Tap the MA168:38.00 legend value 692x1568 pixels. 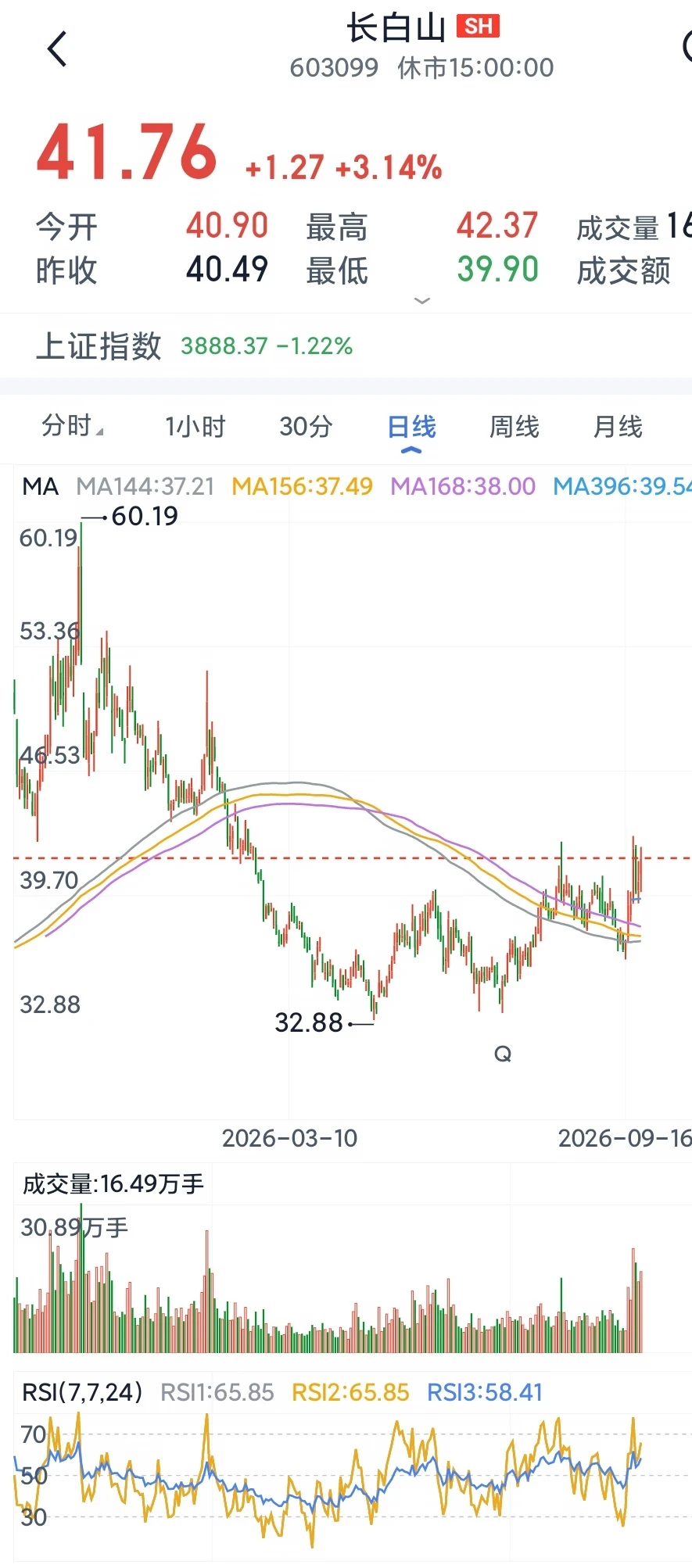click(463, 487)
